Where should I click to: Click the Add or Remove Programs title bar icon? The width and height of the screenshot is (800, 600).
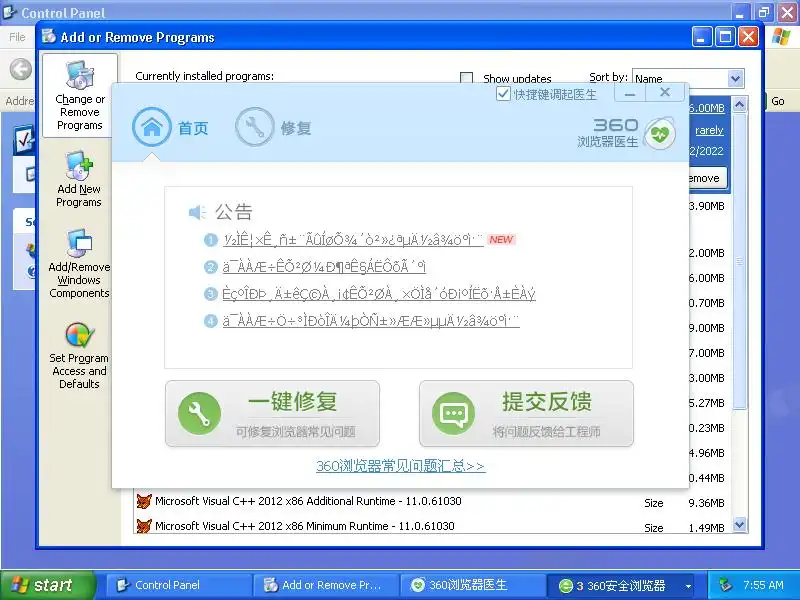[49, 36]
